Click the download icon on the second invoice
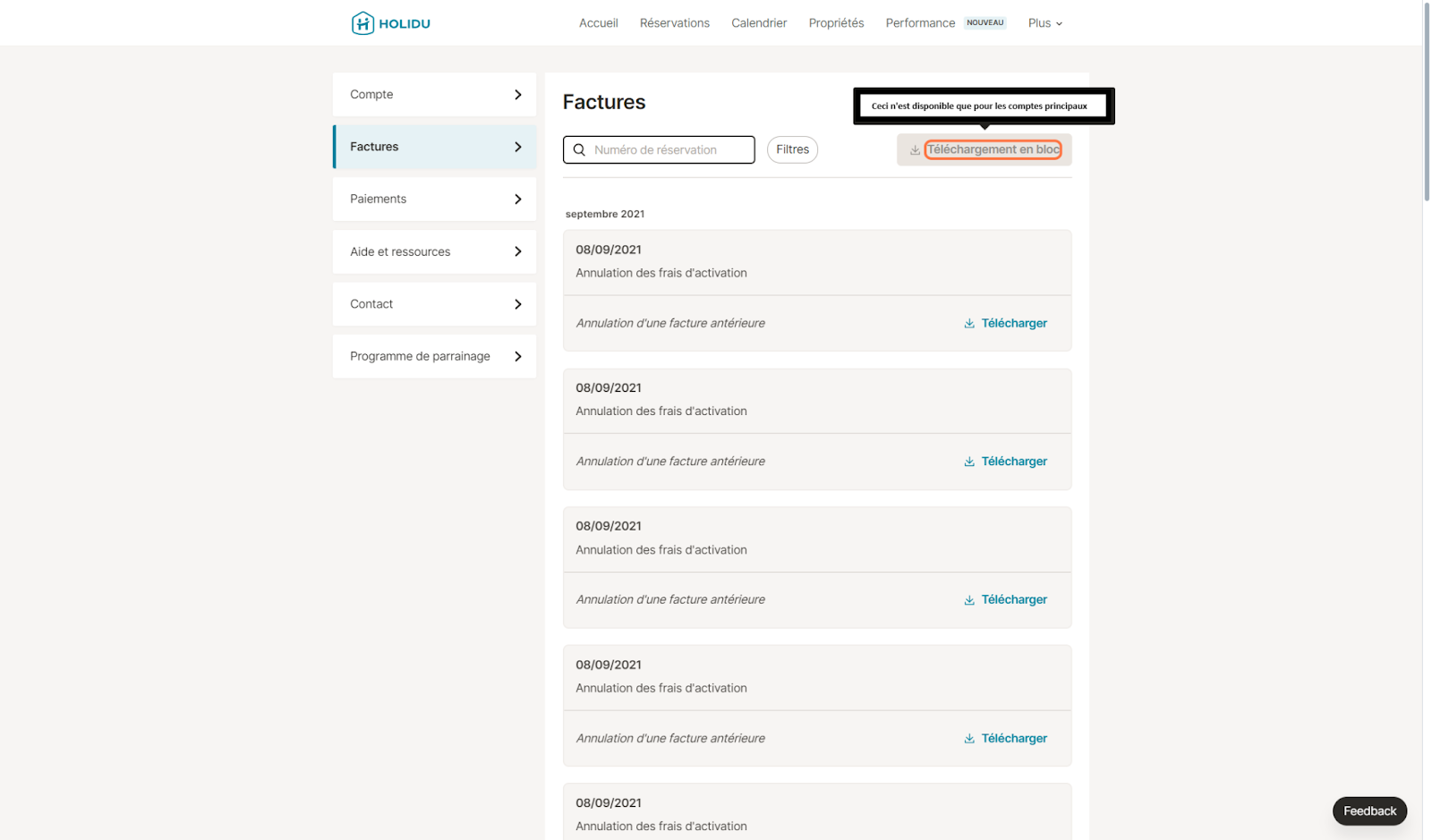Screen dimensions: 1432x840 tap(968, 462)
